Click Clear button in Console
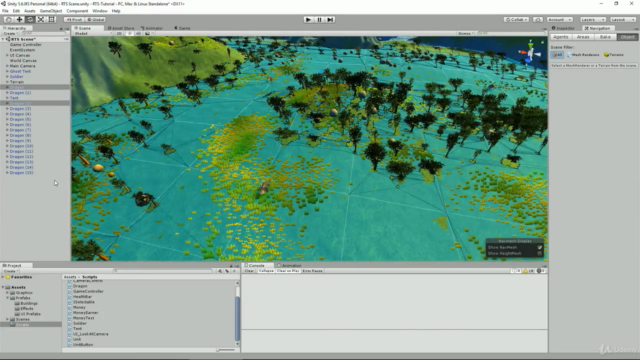The height and width of the screenshot is (360, 640). click(x=249, y=271)
